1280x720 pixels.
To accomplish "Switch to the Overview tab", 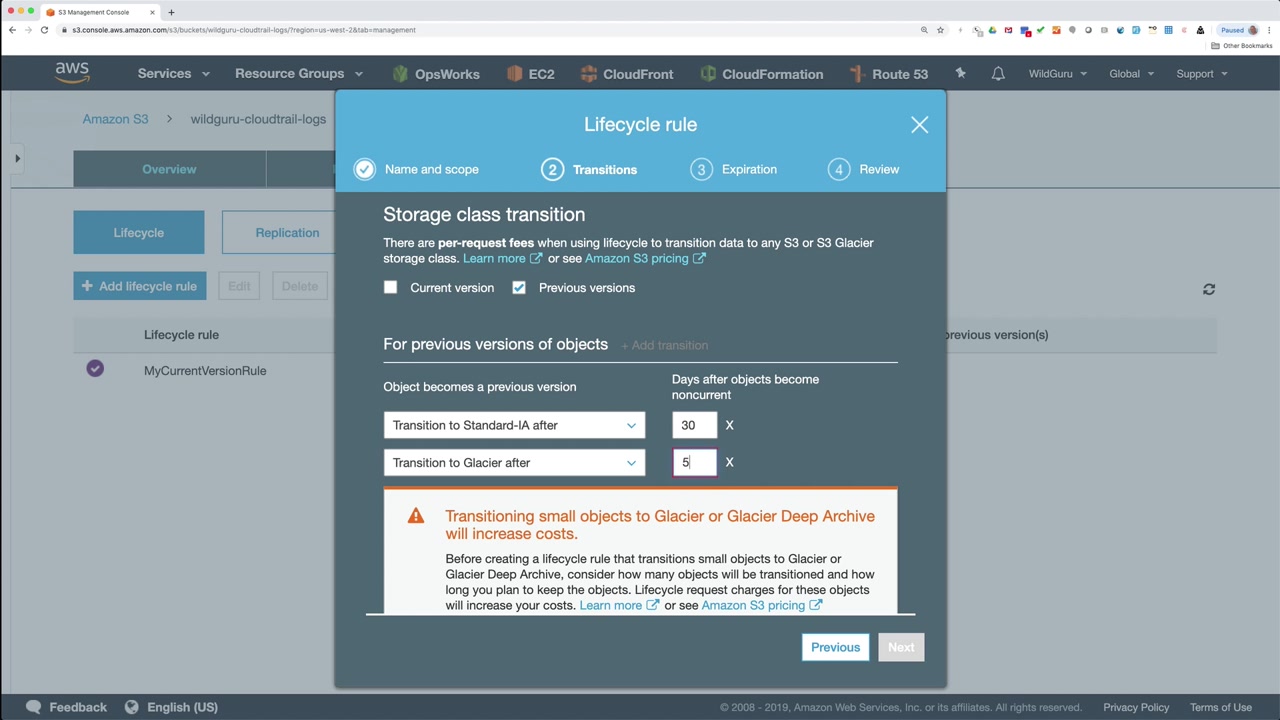I will pyautogui.click(x=169, y=169).
